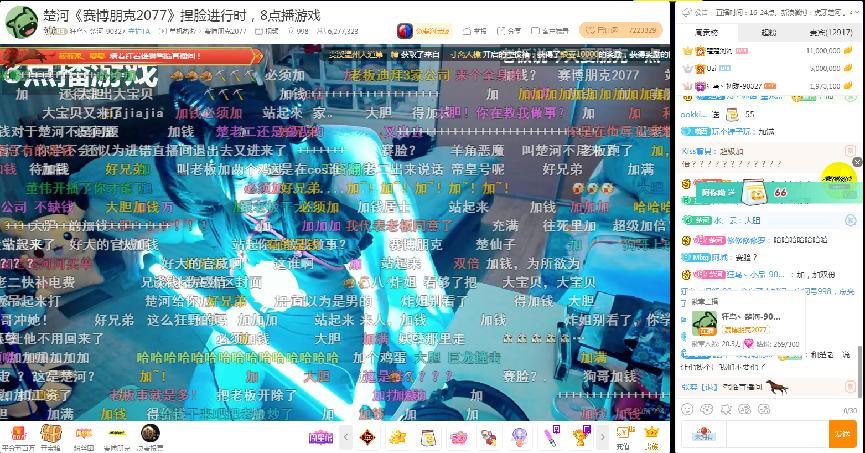Select third-ranked user with 1,970,100

tap(768, 86)
